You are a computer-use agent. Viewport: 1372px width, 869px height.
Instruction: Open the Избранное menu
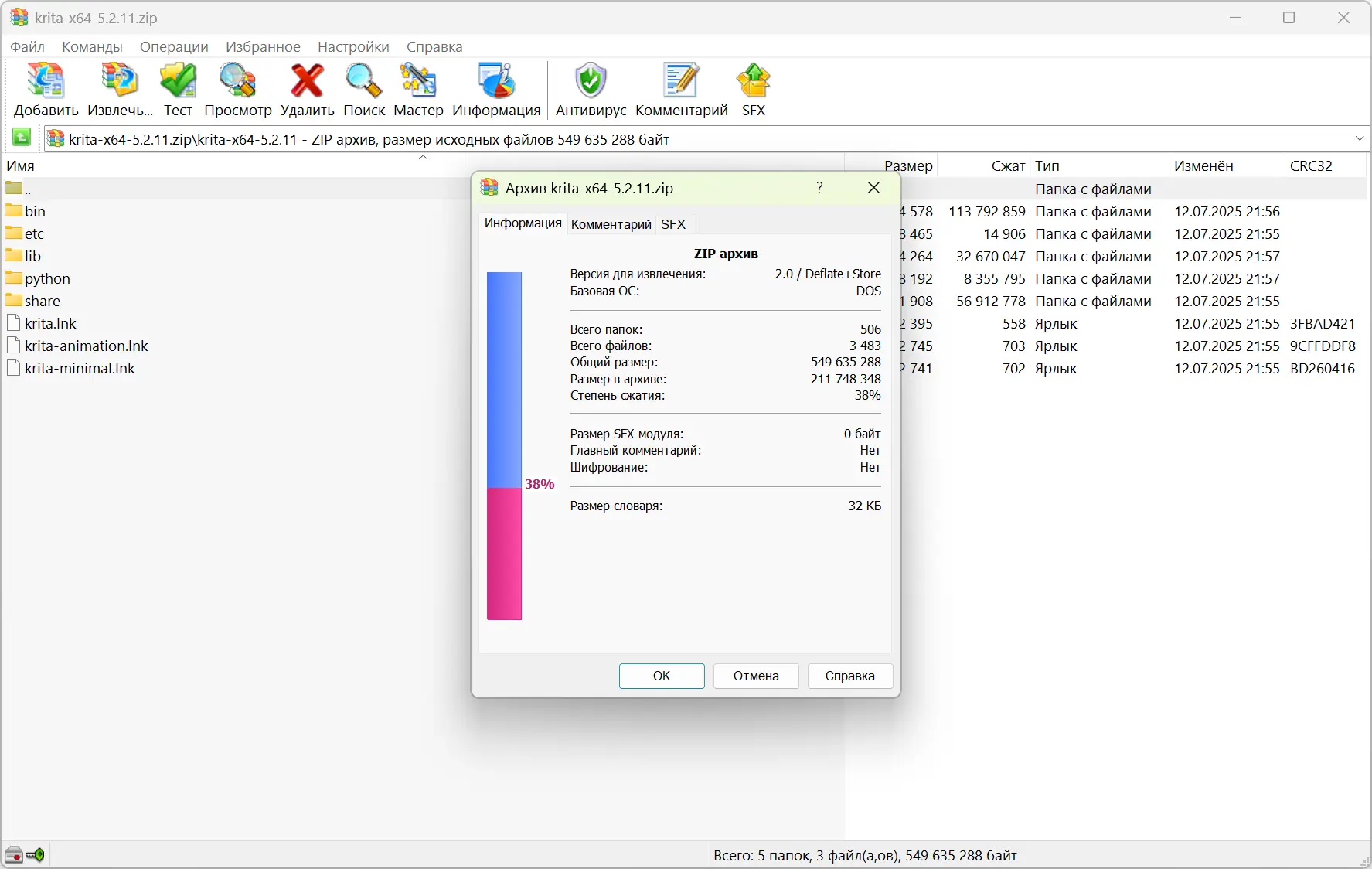(x=263, y=46)
